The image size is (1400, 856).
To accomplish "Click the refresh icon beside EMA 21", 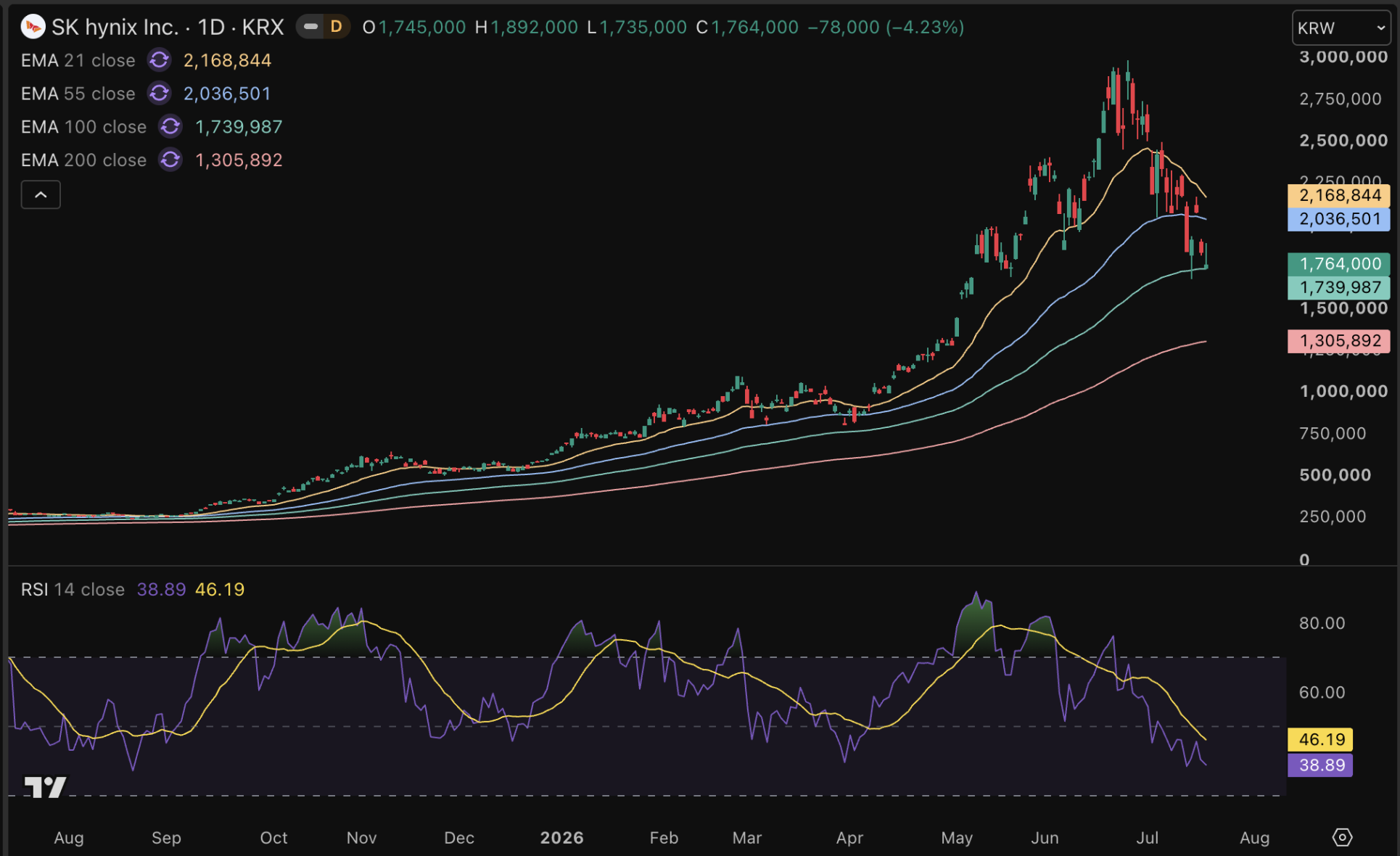I will [x=159, y=60].
